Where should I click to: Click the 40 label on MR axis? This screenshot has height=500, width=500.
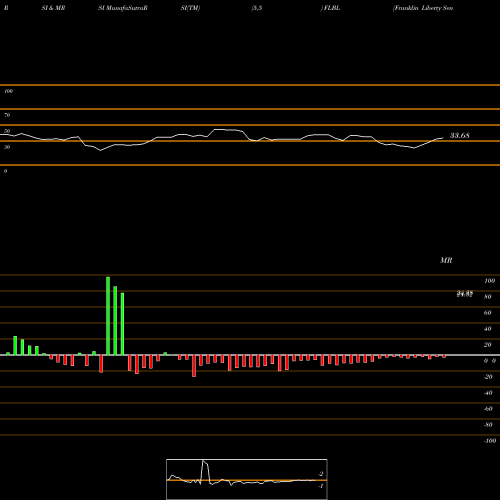(488, 329)
